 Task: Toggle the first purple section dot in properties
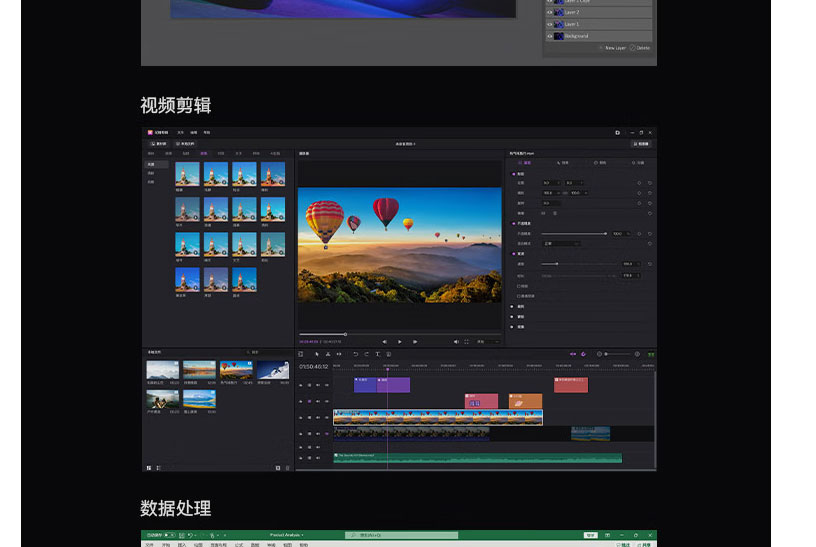[514, 174]
